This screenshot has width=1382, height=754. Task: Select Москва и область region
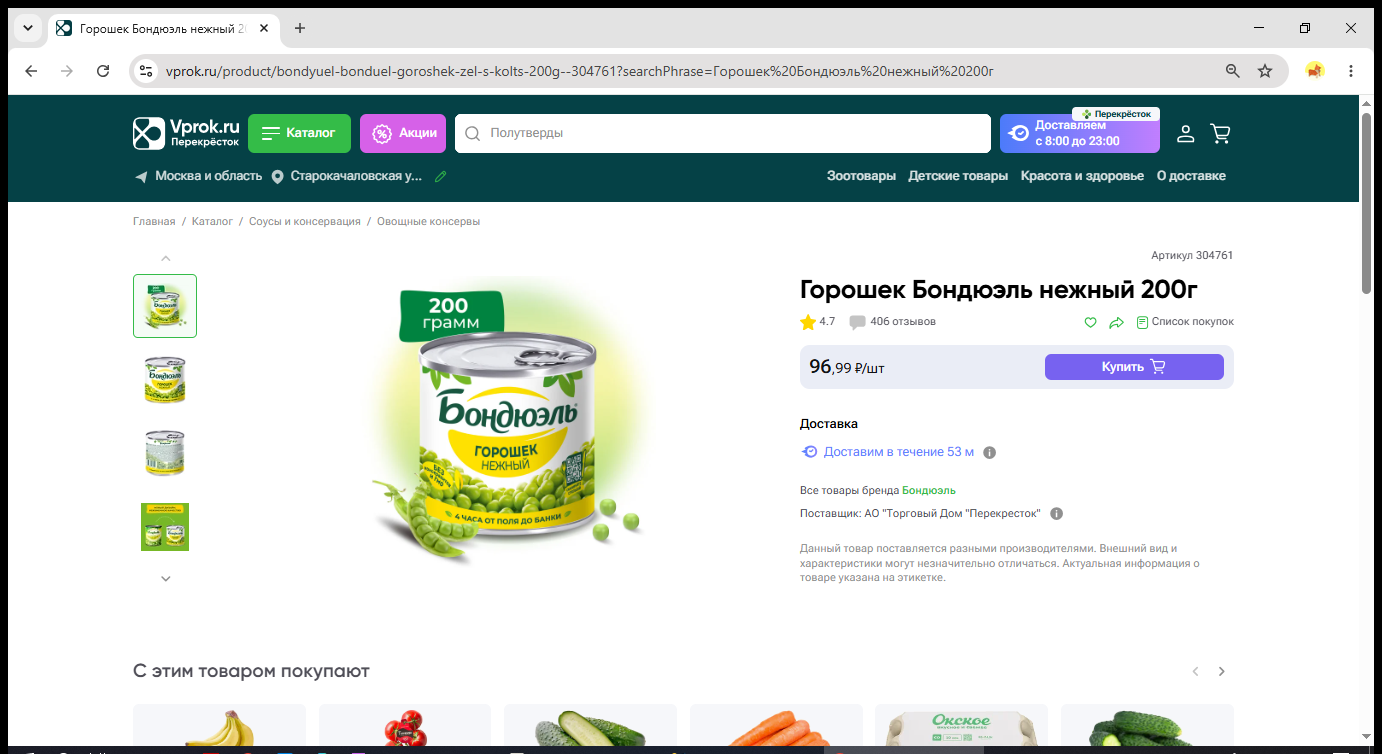[208, 176]
